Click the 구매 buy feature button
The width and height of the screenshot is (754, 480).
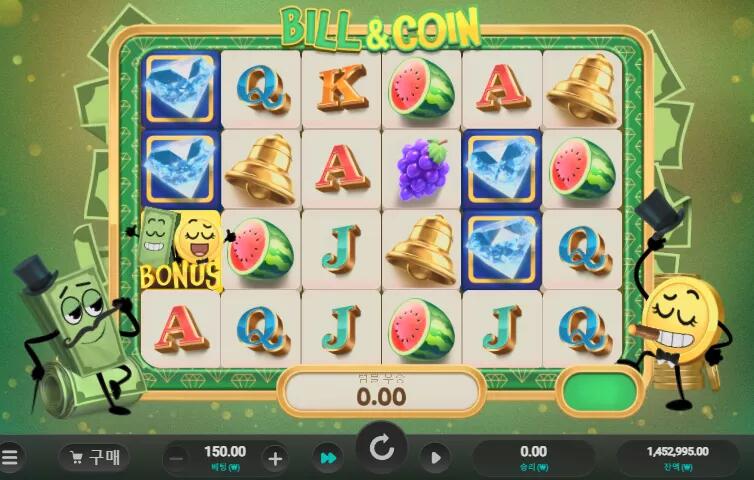coord(94,457)
